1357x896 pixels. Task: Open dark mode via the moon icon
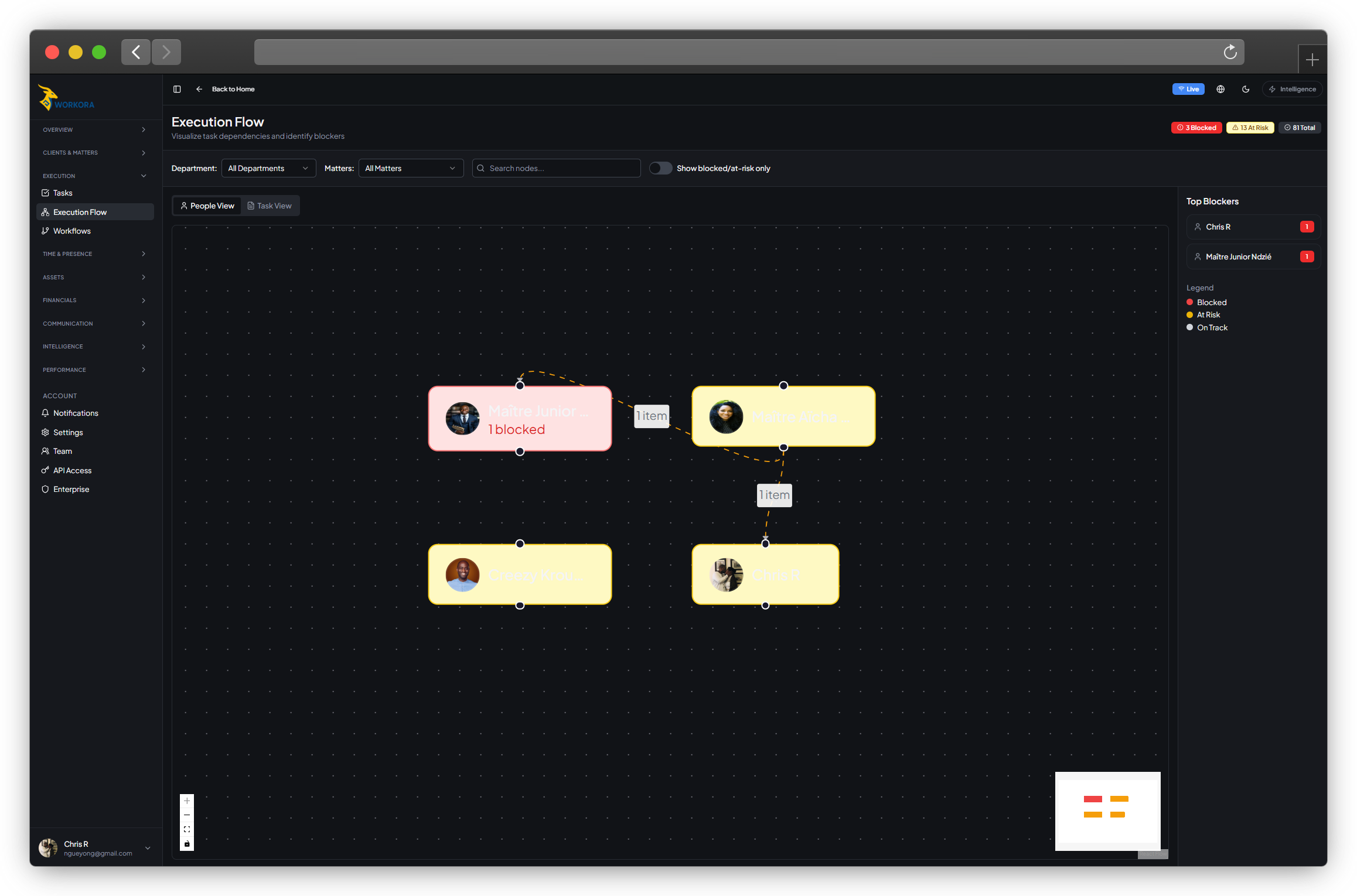point(1246,89)
